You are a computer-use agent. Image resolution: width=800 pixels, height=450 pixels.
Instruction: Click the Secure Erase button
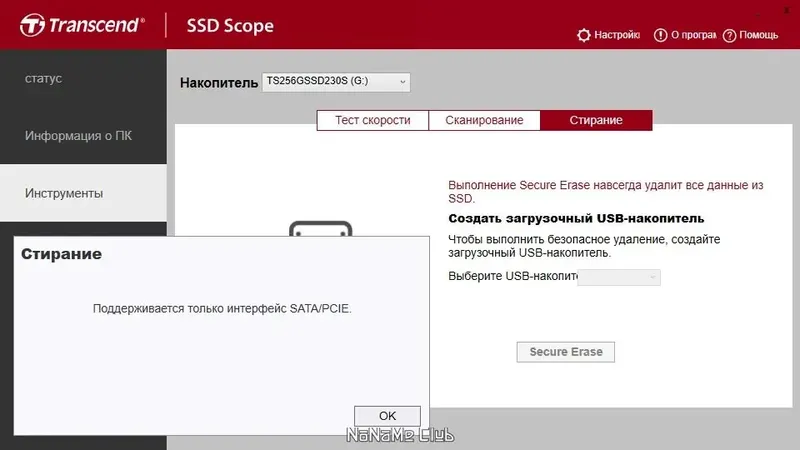pos(565,352)
